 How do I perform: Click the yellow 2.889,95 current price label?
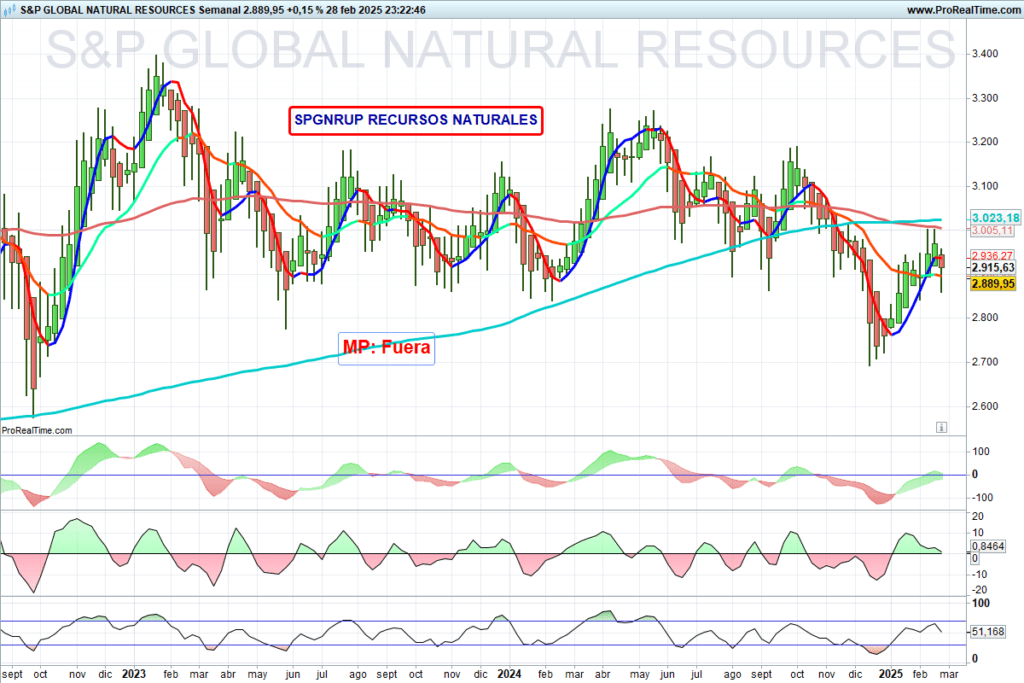pyautogui.click(x=993, y=283)
